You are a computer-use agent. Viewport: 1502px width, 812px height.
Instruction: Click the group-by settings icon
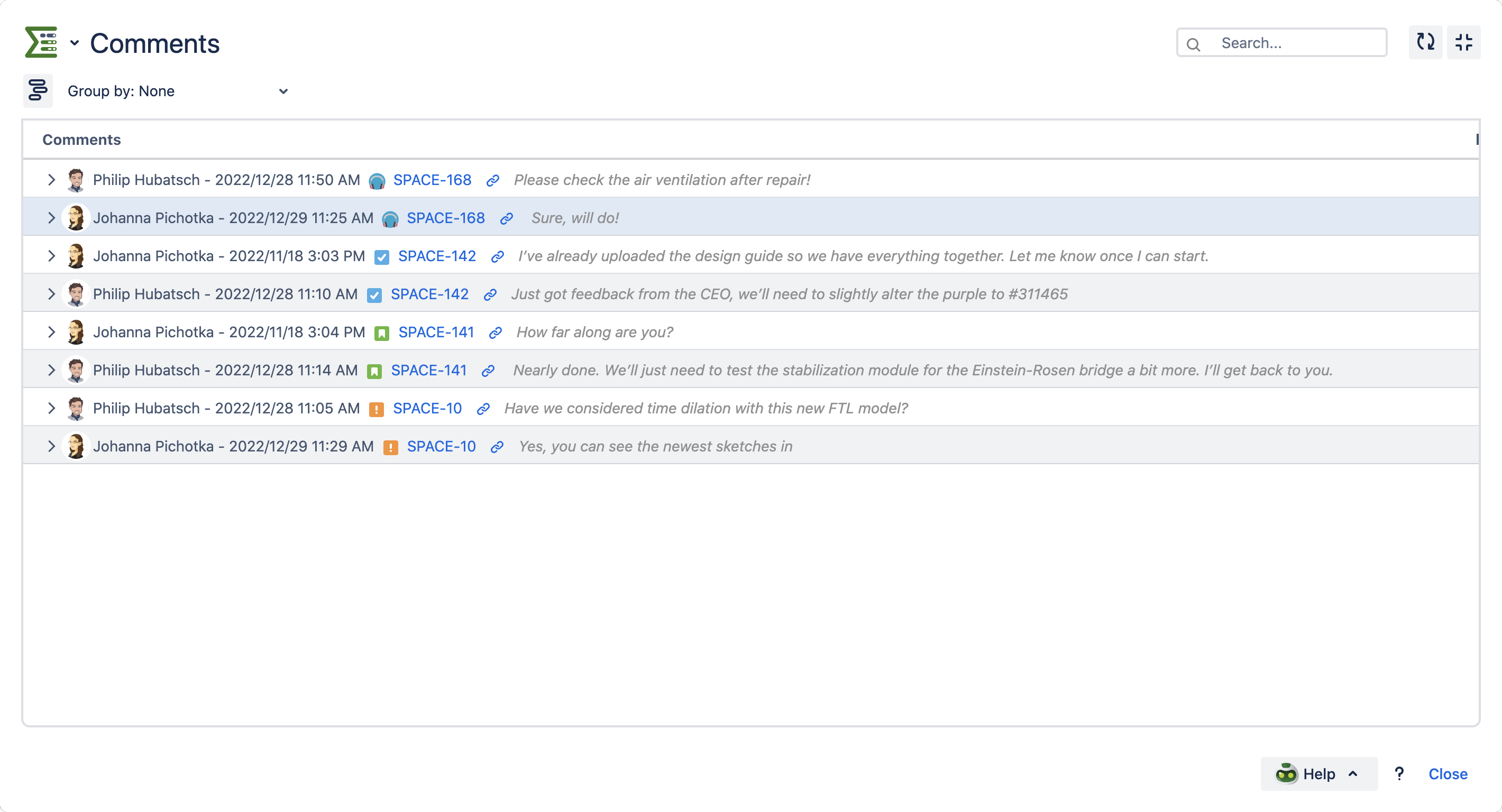tap(38, 90)
